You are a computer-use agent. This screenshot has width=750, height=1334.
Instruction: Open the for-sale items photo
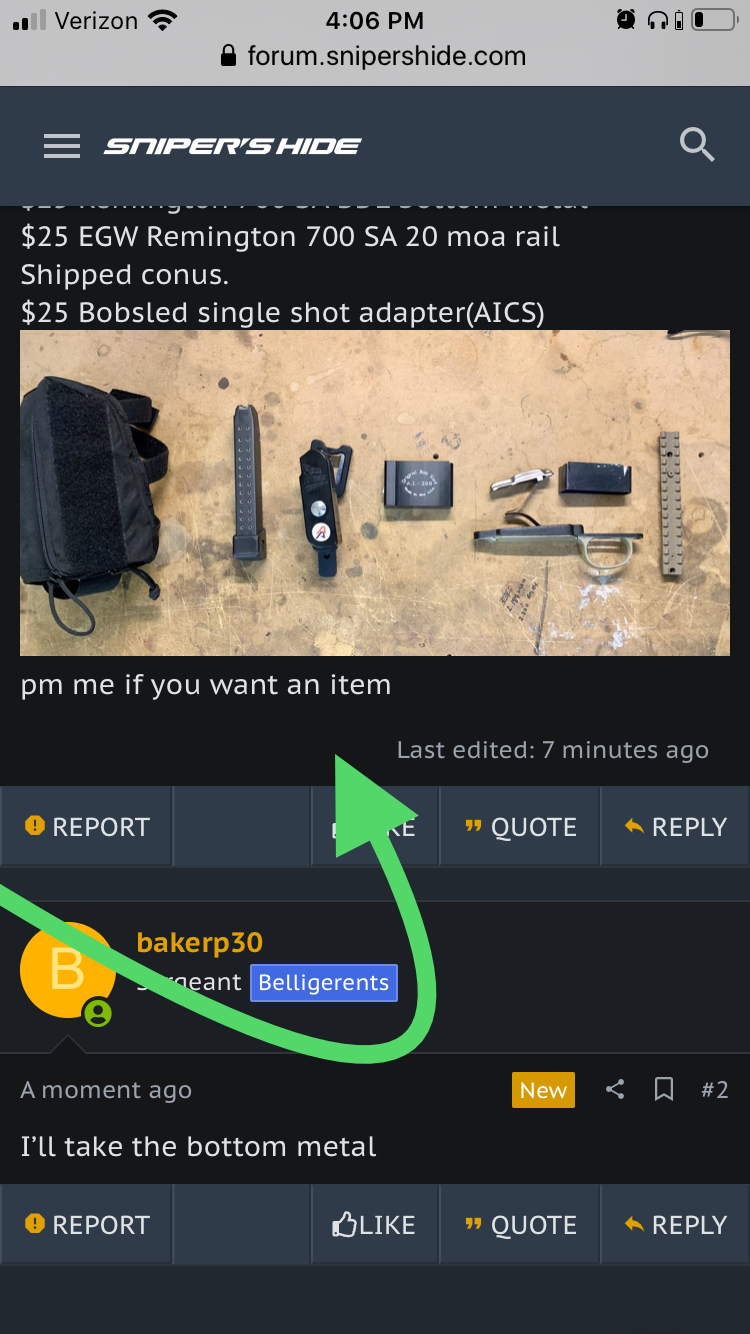click(375, 493)
